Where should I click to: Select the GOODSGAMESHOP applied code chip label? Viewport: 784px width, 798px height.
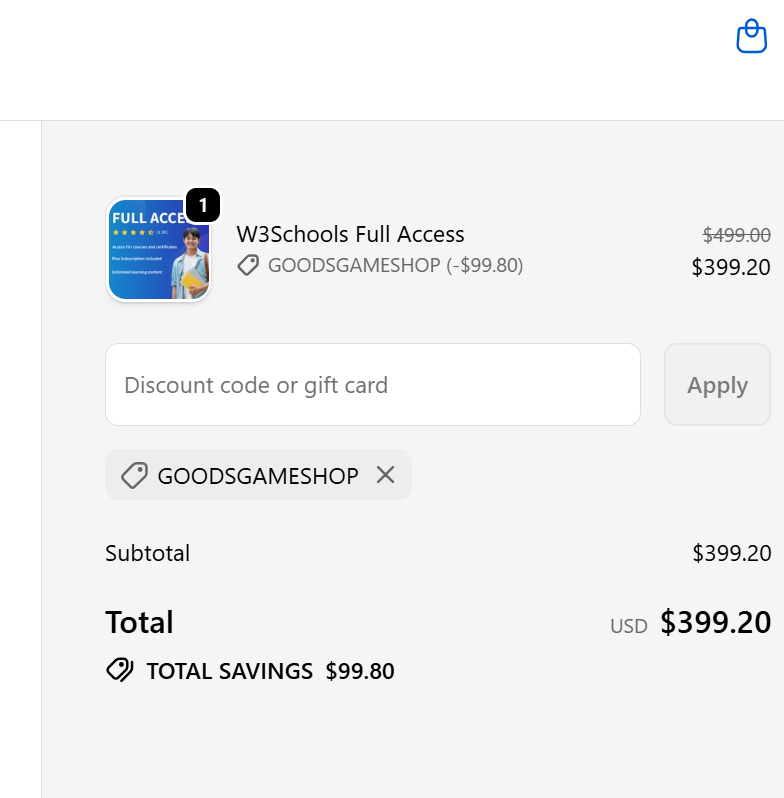click(258, 476)
